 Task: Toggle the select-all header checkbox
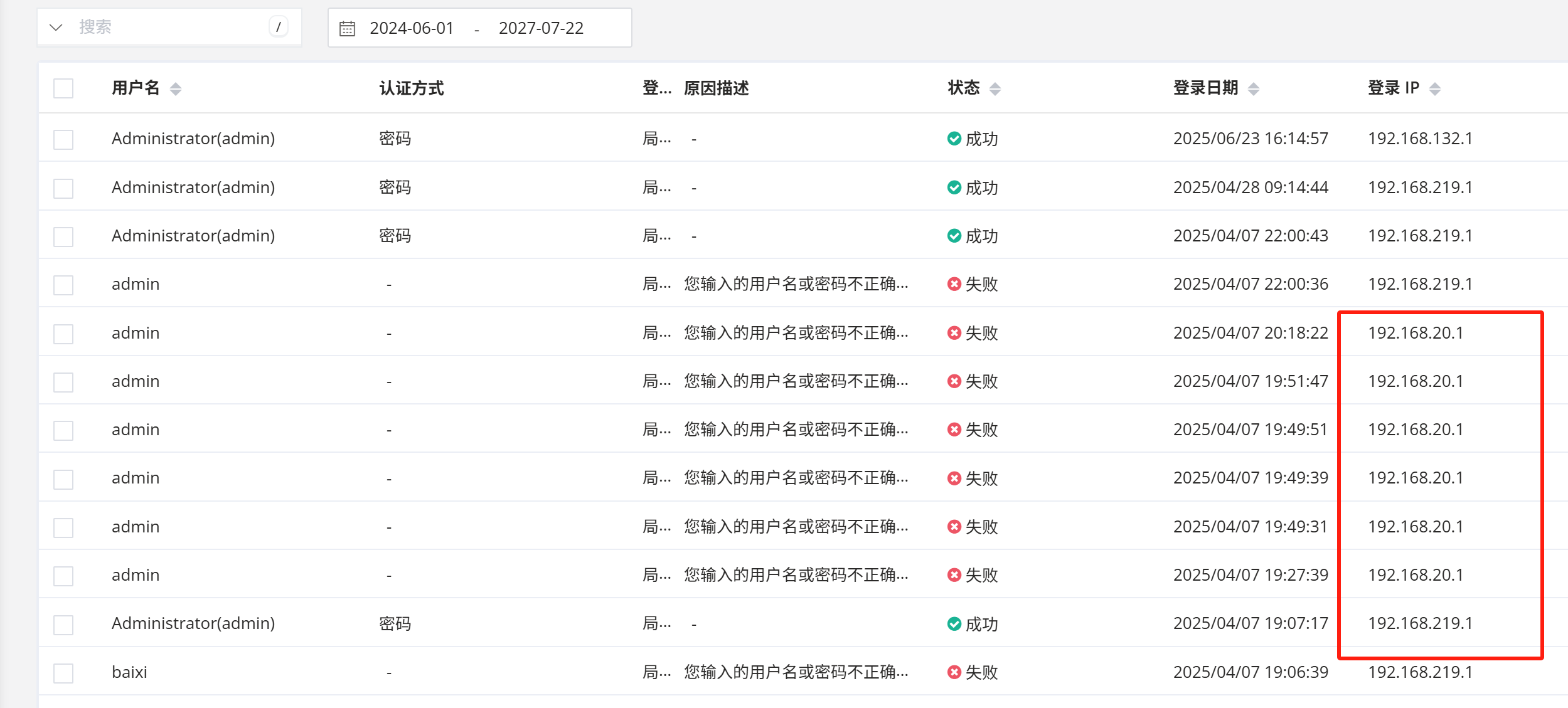(x=63, y=88)
